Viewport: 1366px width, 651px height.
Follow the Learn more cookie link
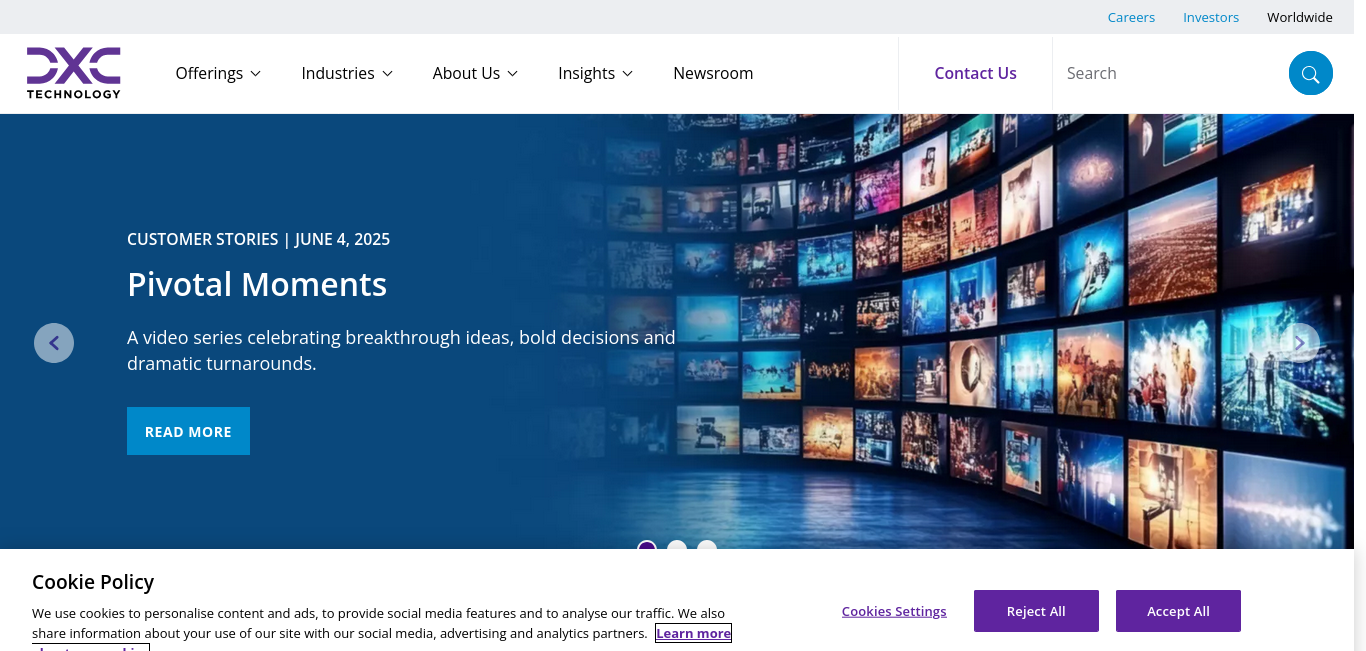(694, 633)
